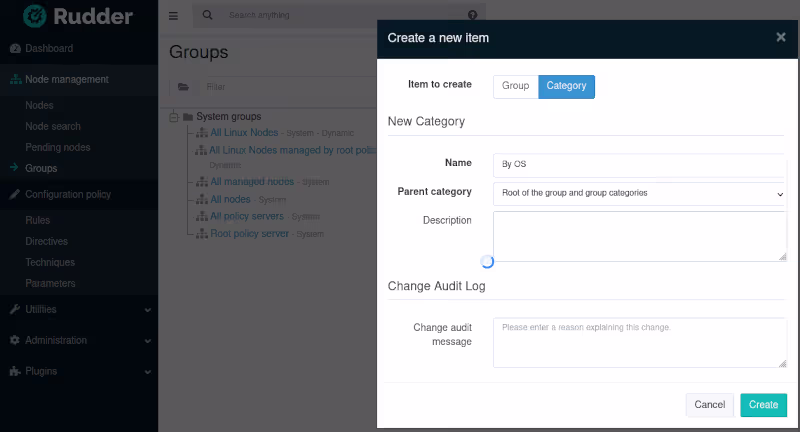Open Dashboard from the sidebar
This screenshot has width=800, height=432.
click(x=48, y=48)
